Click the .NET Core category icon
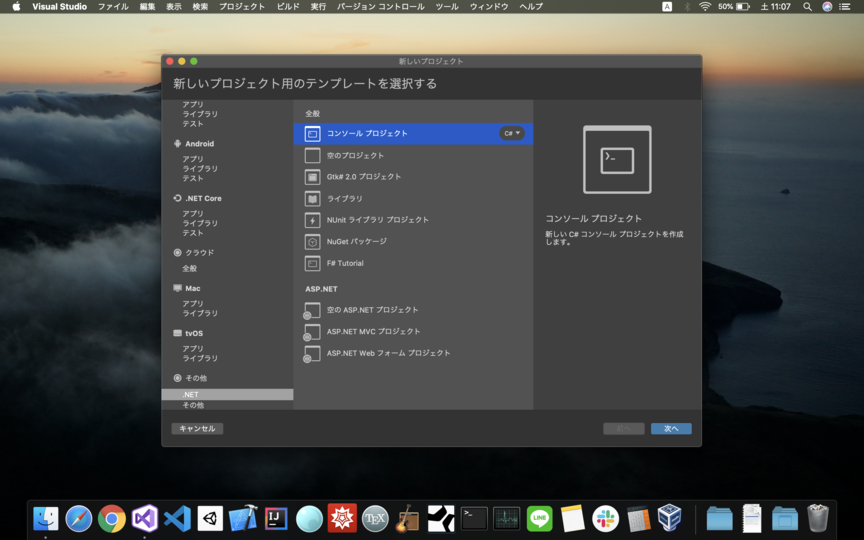This screenshot has height=540, width=864. click(177, 198)
